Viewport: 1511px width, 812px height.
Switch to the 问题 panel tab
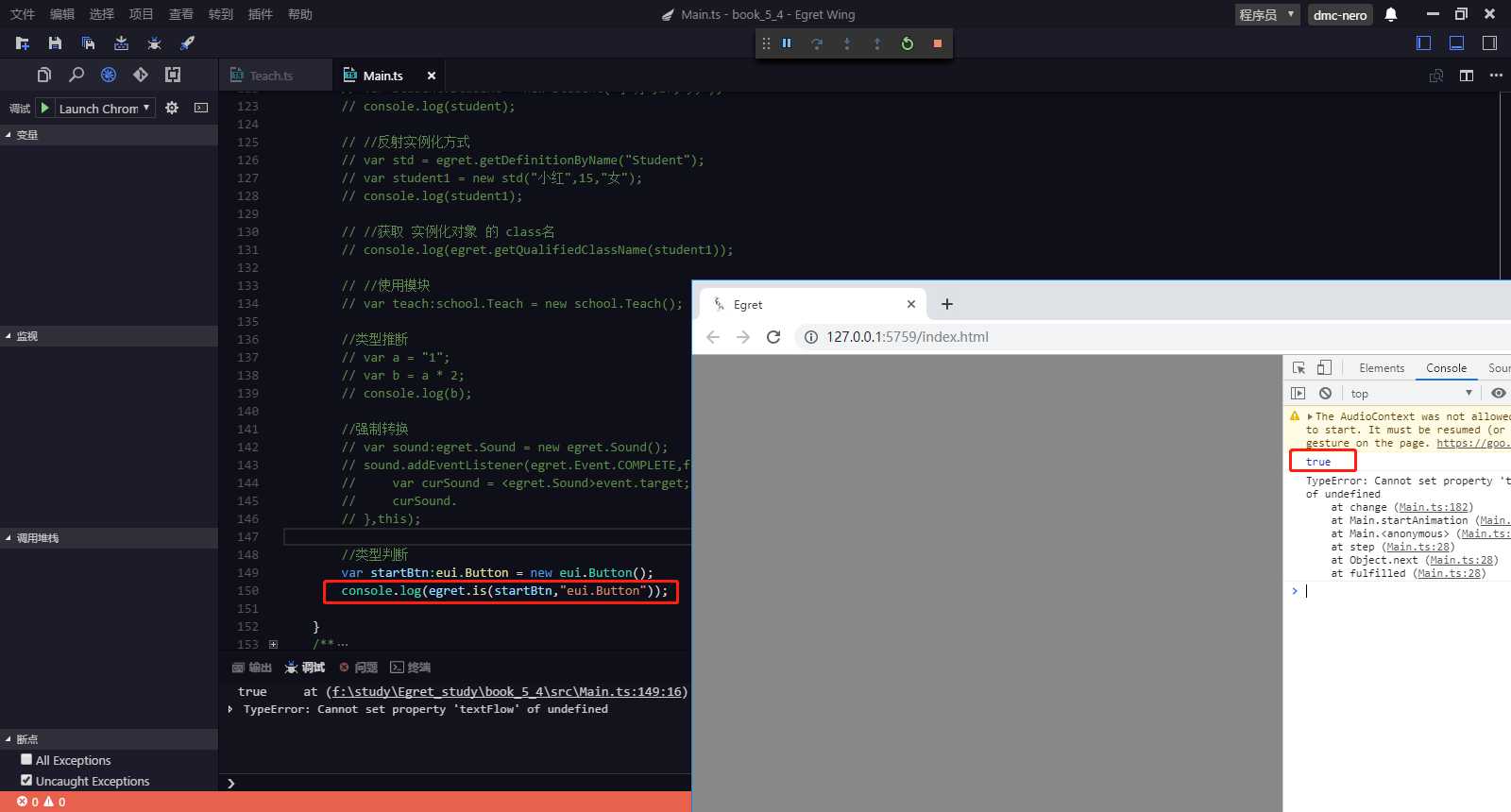pos(359,668)
